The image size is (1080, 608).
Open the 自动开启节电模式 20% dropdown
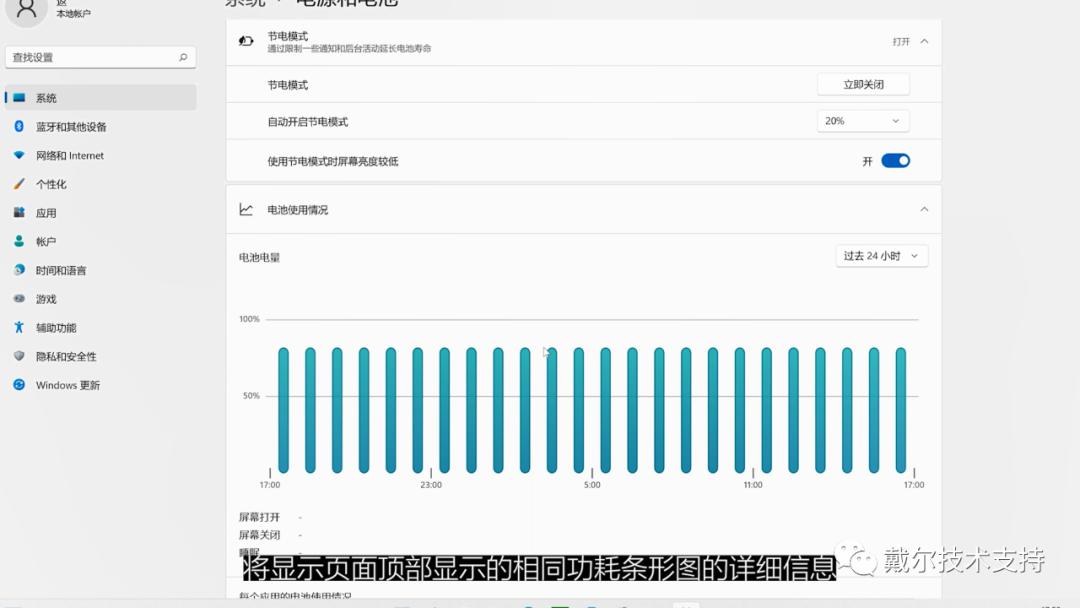coord(862,120)
